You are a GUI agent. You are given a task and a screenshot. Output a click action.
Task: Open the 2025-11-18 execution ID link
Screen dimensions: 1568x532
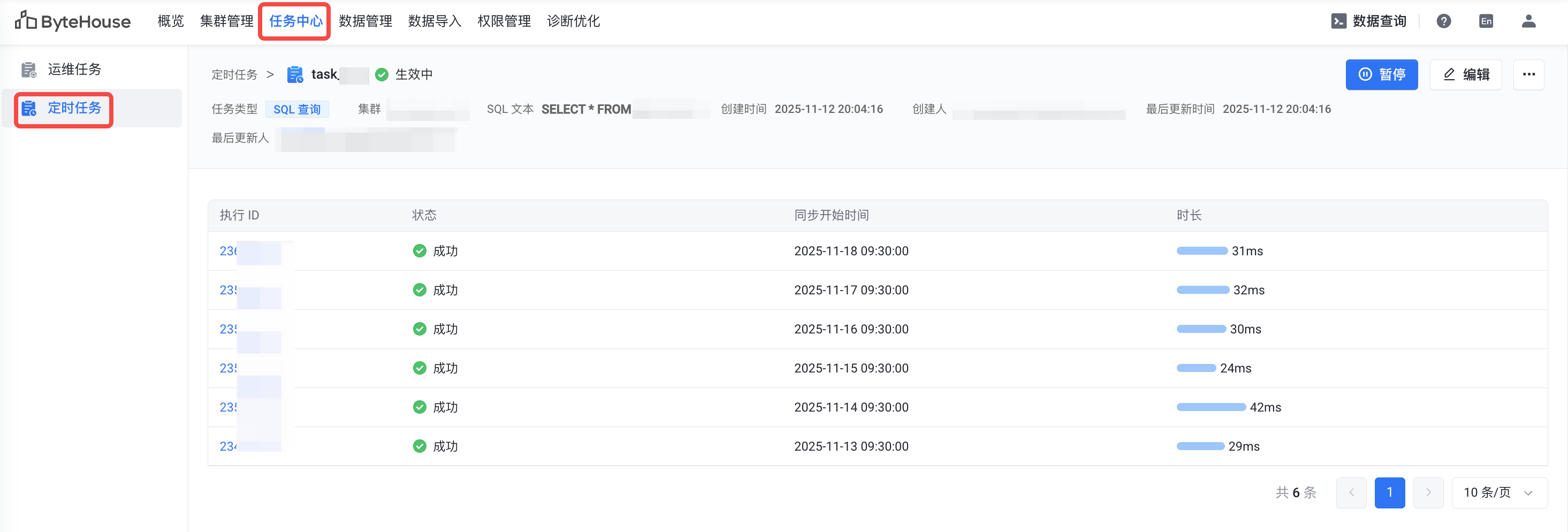(229, 251)
